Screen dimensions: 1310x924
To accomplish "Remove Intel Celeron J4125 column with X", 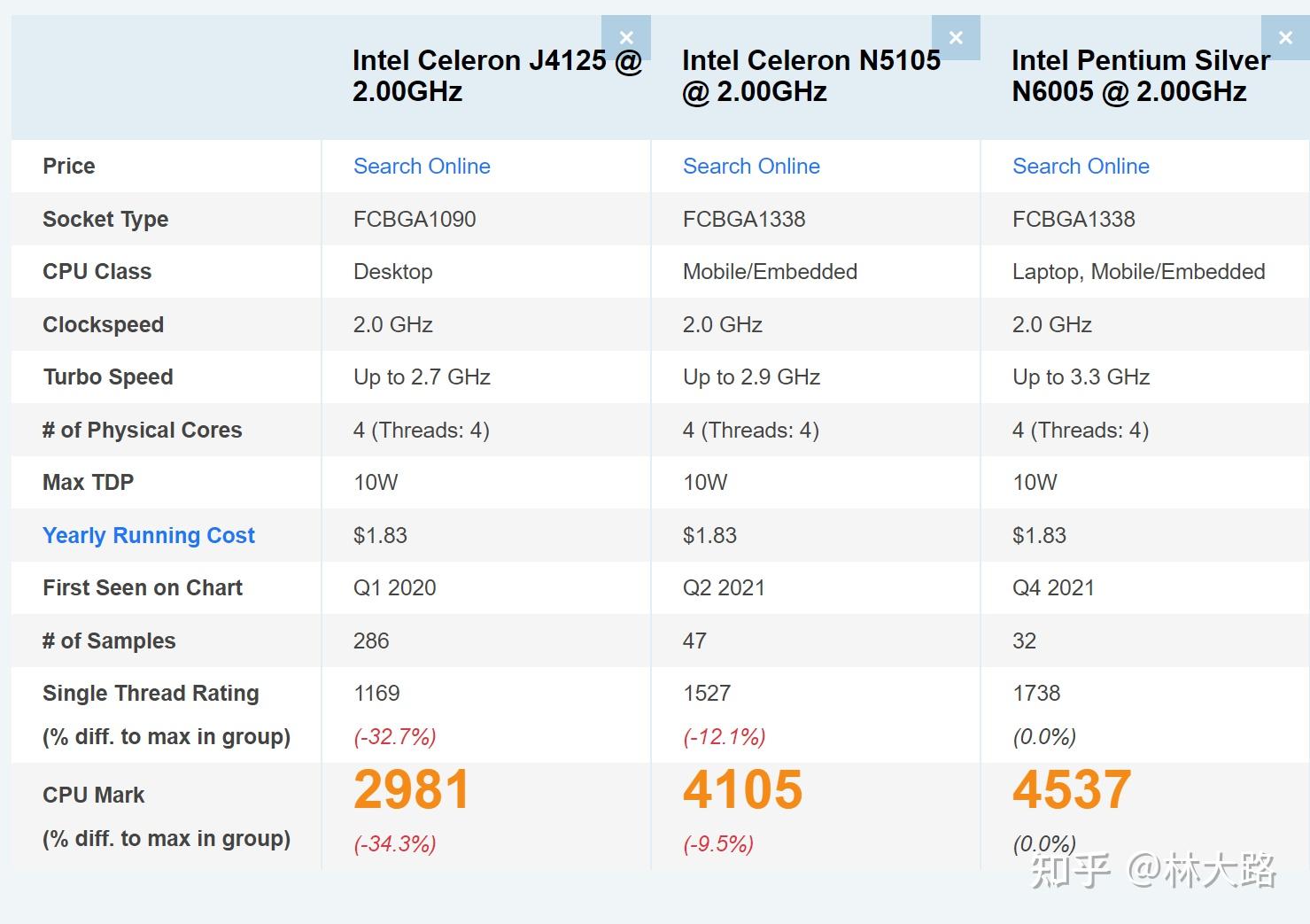I will [x=626, y=38].
